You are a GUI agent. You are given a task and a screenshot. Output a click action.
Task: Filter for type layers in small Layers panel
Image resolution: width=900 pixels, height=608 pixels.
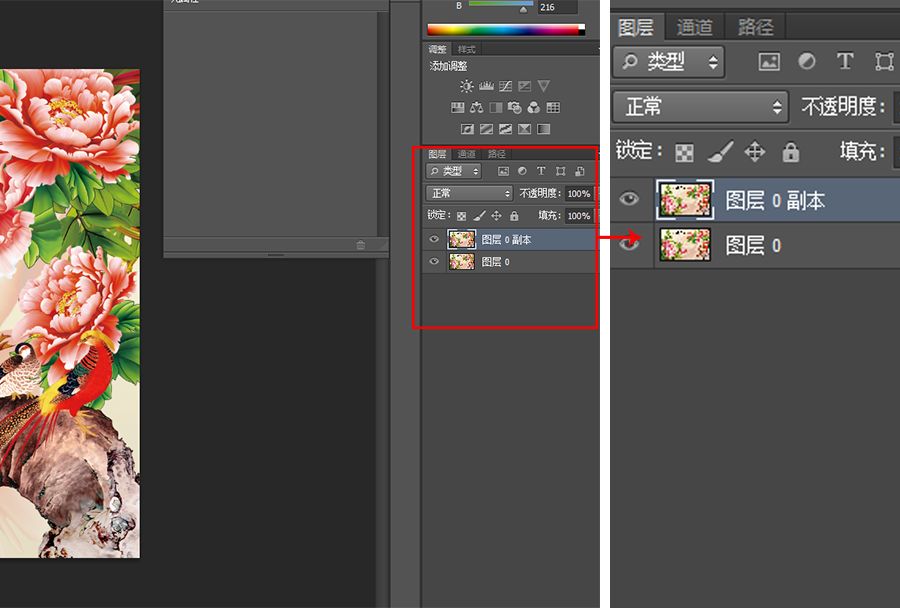point(541,171)
